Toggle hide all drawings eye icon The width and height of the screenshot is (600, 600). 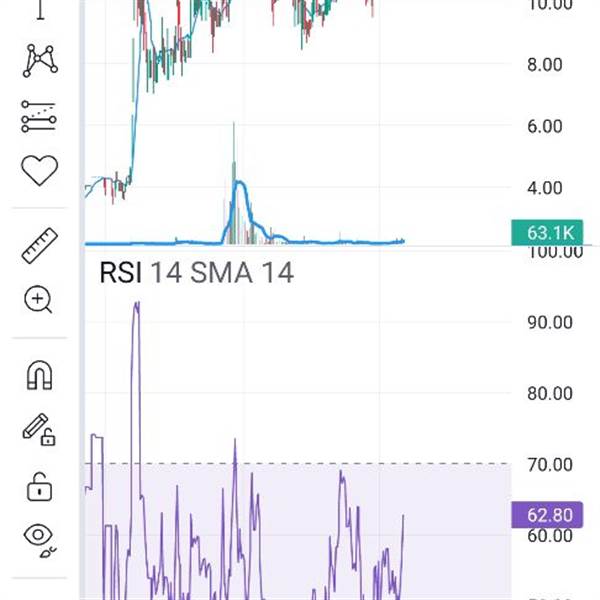point(39,540)
